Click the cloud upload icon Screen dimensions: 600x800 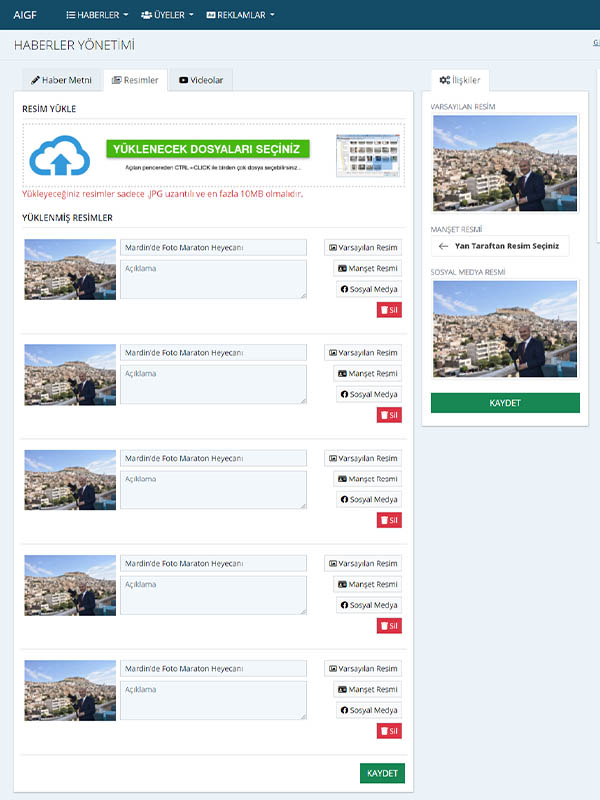tap(65, 156)
